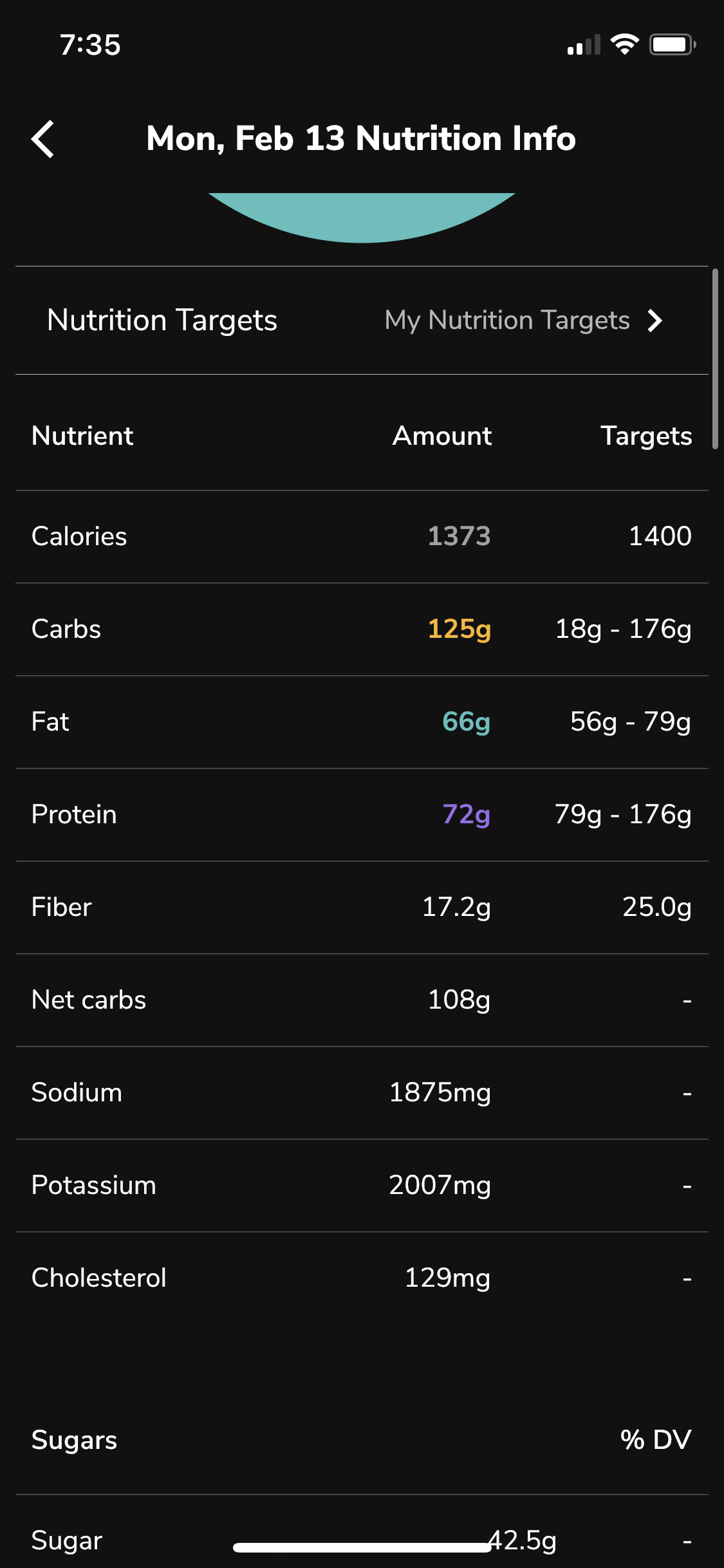The height and width of the screenshot is (1568, 724).
Task: Click the vertical scrollbar handle
Action: (x=715, y=359)
